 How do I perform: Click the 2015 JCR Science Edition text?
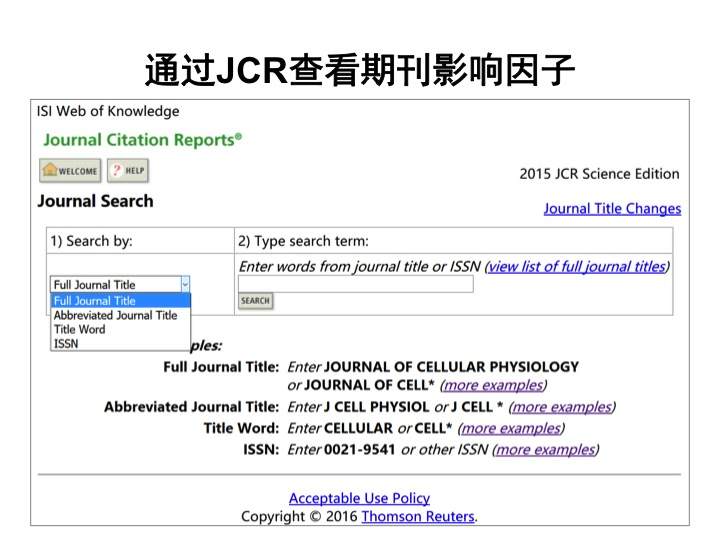point(599,174)
